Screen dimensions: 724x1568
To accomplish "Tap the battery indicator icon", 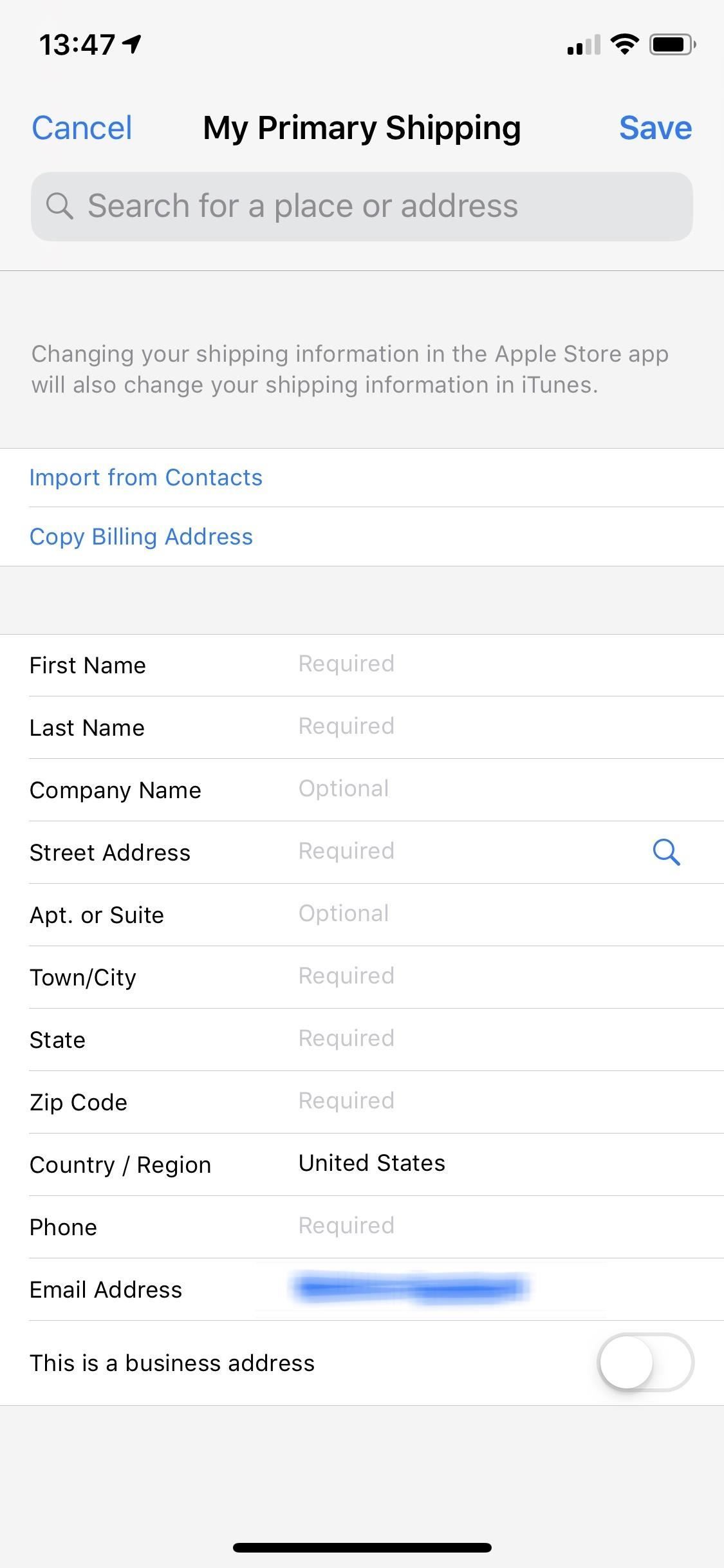I will [672, 44].
